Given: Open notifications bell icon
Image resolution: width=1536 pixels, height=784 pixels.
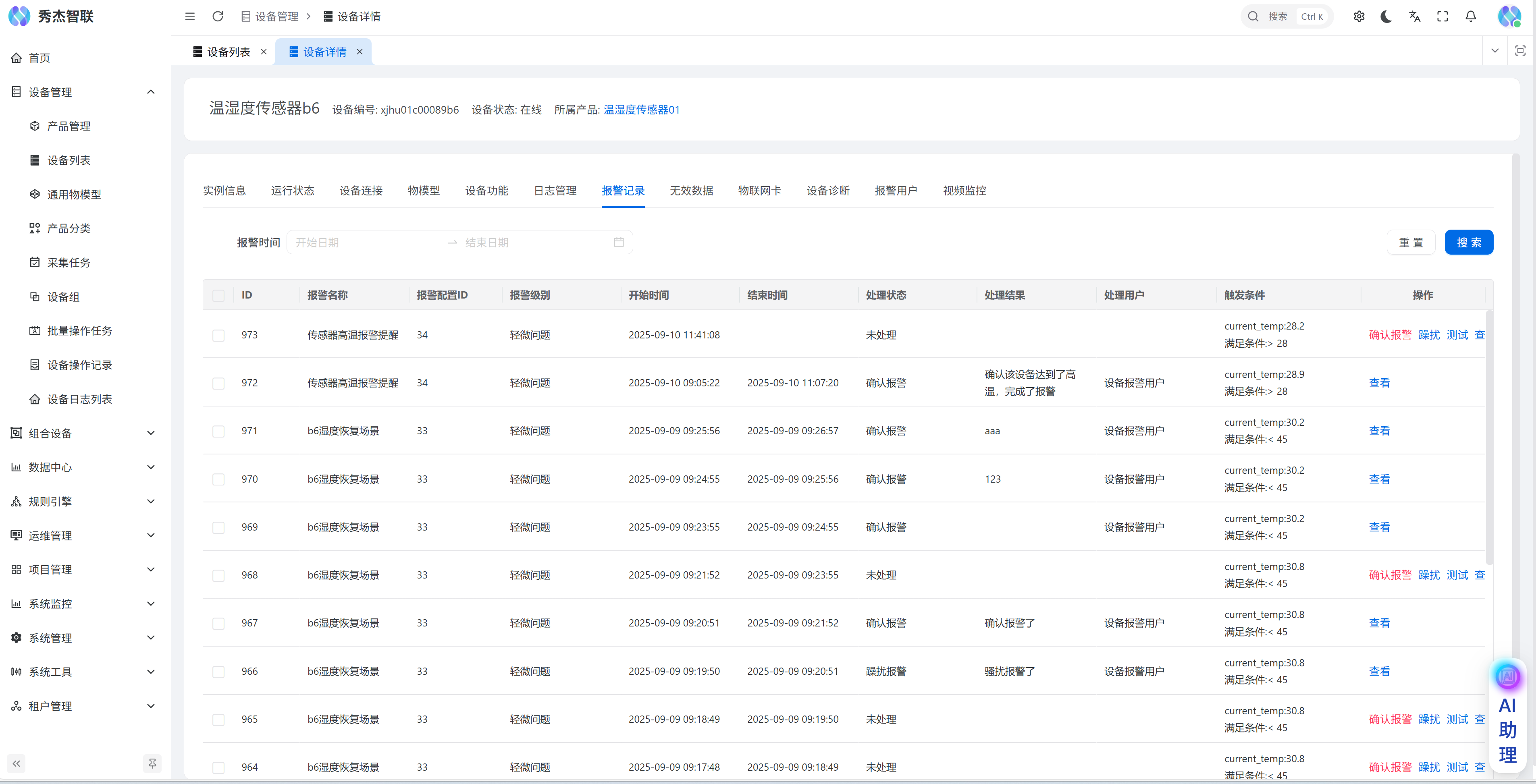Looking at the screenshot, I should coord(1470,16).
